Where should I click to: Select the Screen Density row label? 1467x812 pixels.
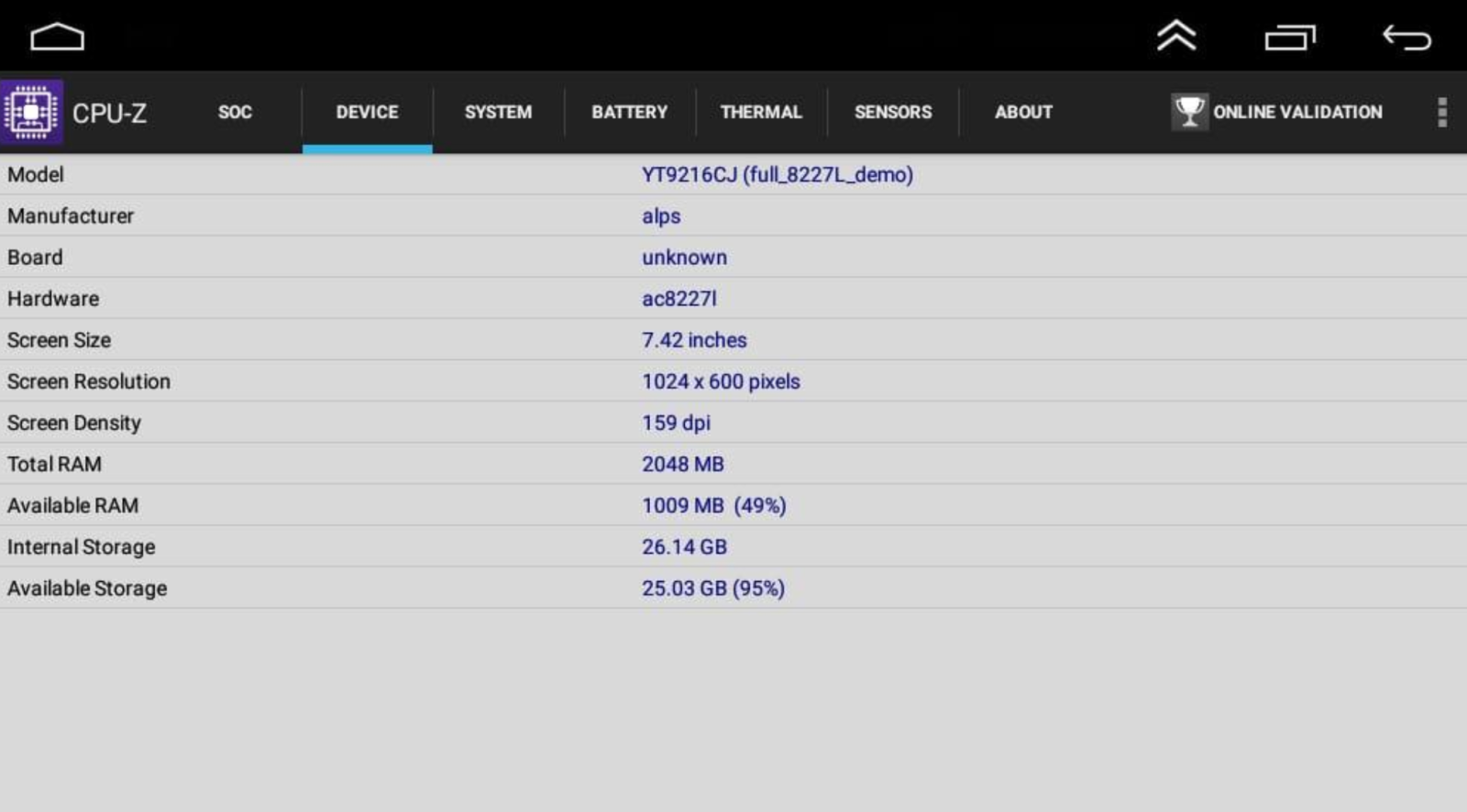[74, 422]
